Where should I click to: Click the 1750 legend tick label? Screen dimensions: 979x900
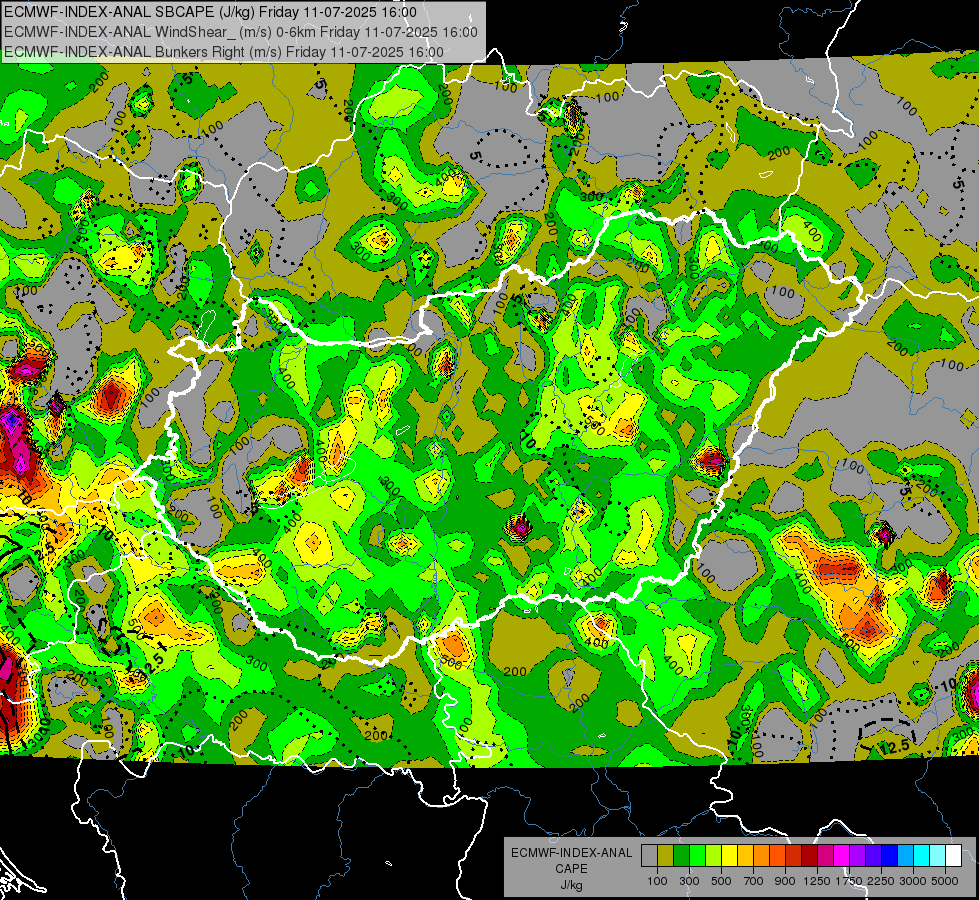pyautogui.click(x=849, y=881)
